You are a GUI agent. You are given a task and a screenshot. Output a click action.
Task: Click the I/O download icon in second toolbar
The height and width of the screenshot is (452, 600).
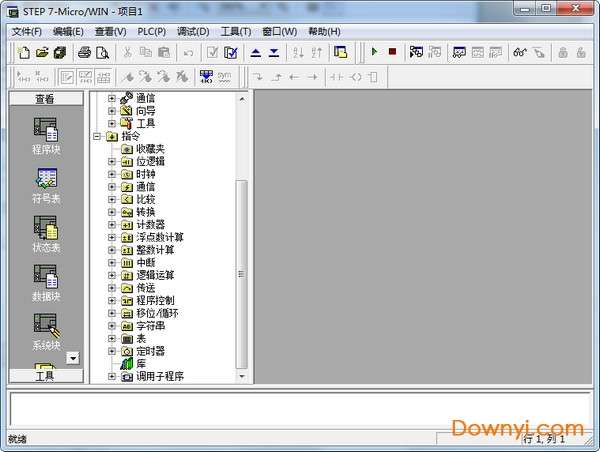point(206,77)
